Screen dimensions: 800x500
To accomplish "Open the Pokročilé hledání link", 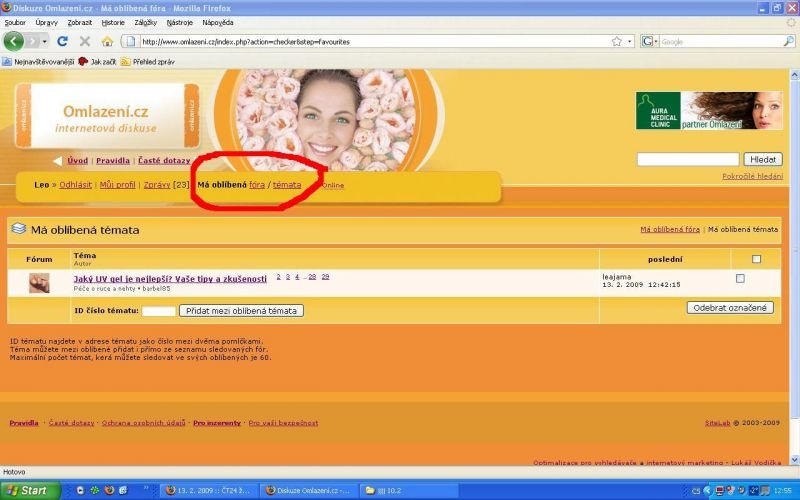I will point(752,176).
